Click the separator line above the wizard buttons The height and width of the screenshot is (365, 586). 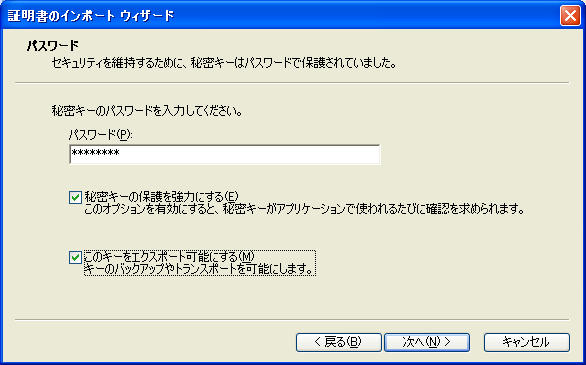pyautogui.click(x=292, y=319)
